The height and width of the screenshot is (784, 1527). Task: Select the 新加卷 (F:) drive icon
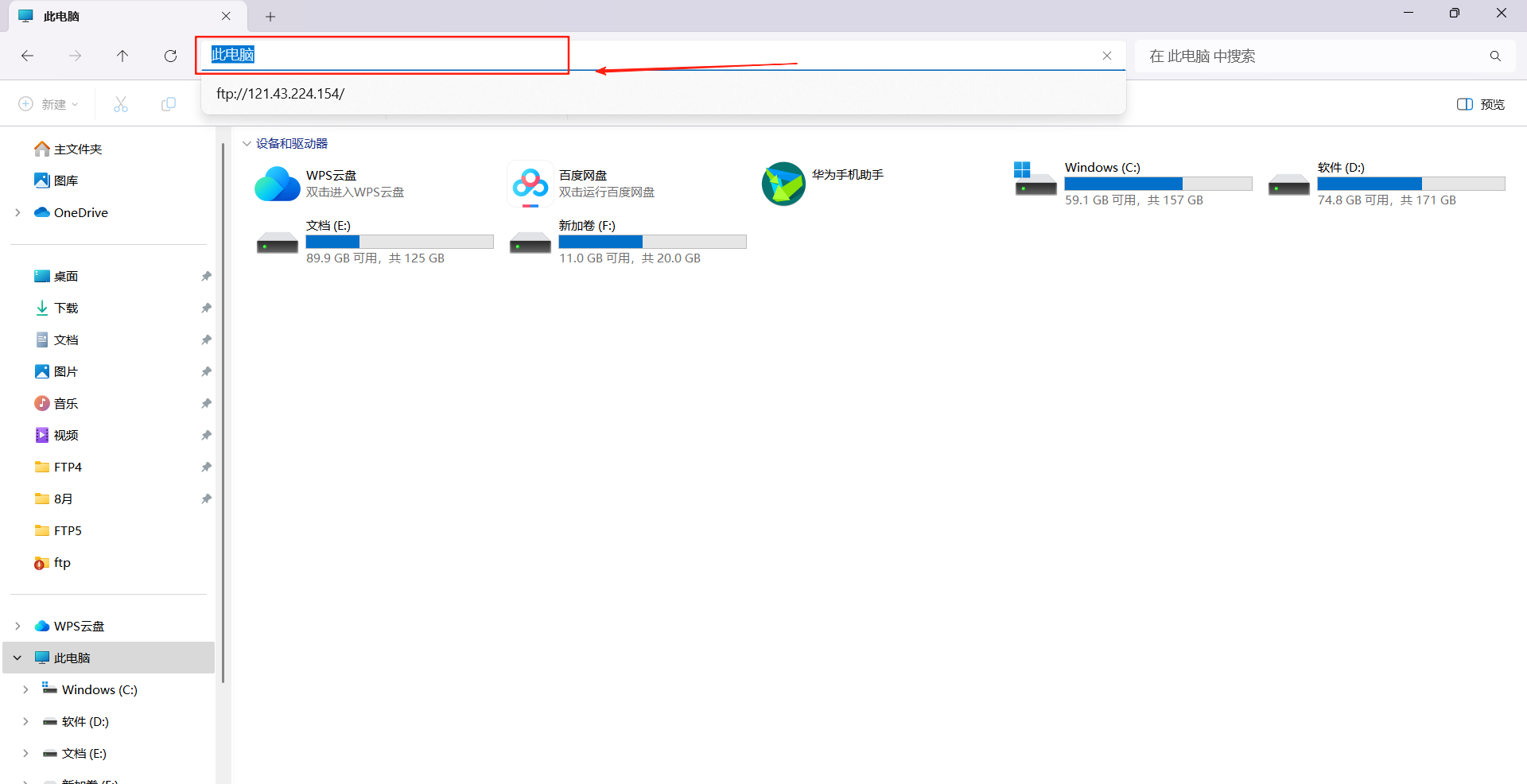point(530,243)
